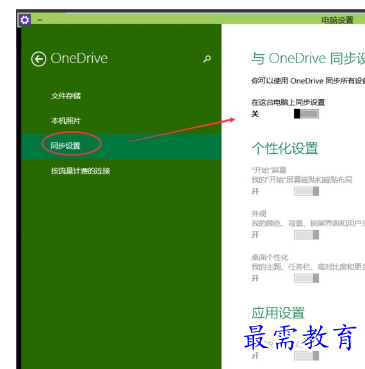The height and width of the screenshot is (369, 365).
Task: Open 按流量计费的连接 settings
Action: point(81,171)
